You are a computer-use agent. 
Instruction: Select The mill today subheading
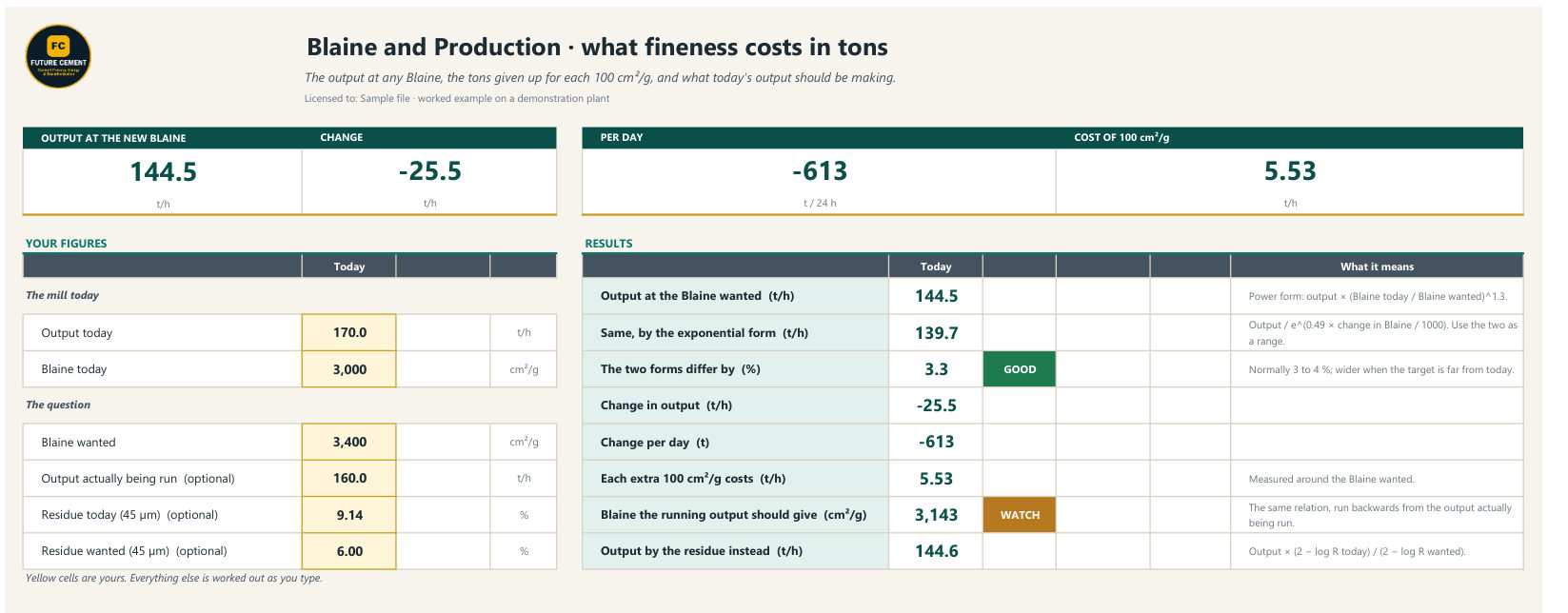click(62, 295)
